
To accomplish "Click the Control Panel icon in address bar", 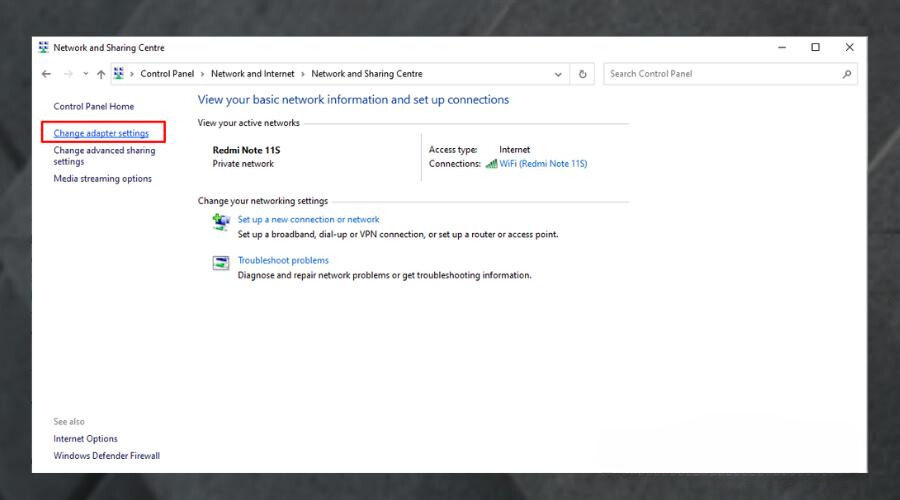I will 119,74.
